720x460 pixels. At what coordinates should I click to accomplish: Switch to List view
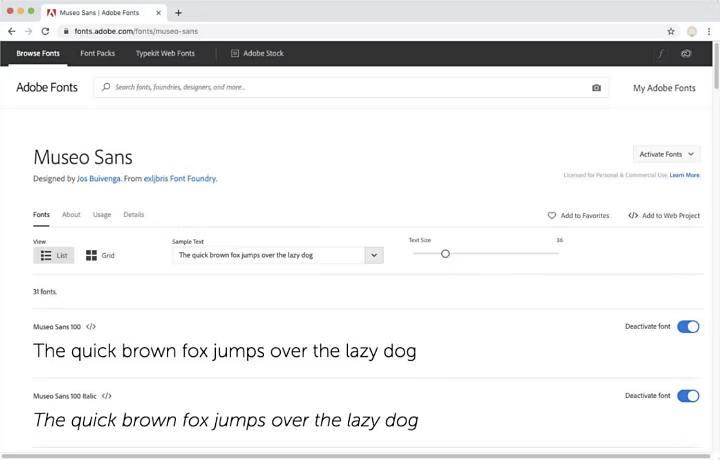point(54,255)
